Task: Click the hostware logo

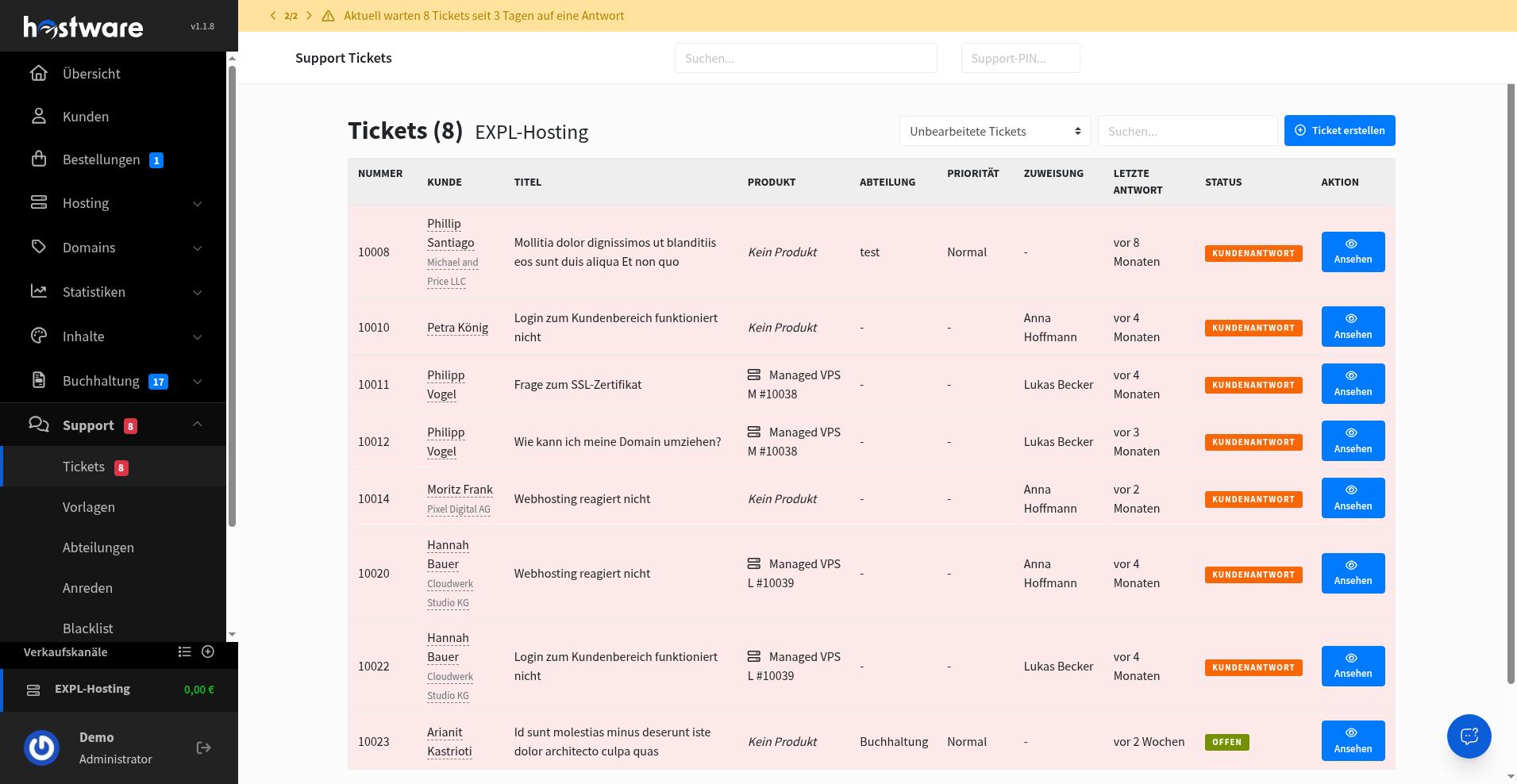Action: [x=83, y=27]
